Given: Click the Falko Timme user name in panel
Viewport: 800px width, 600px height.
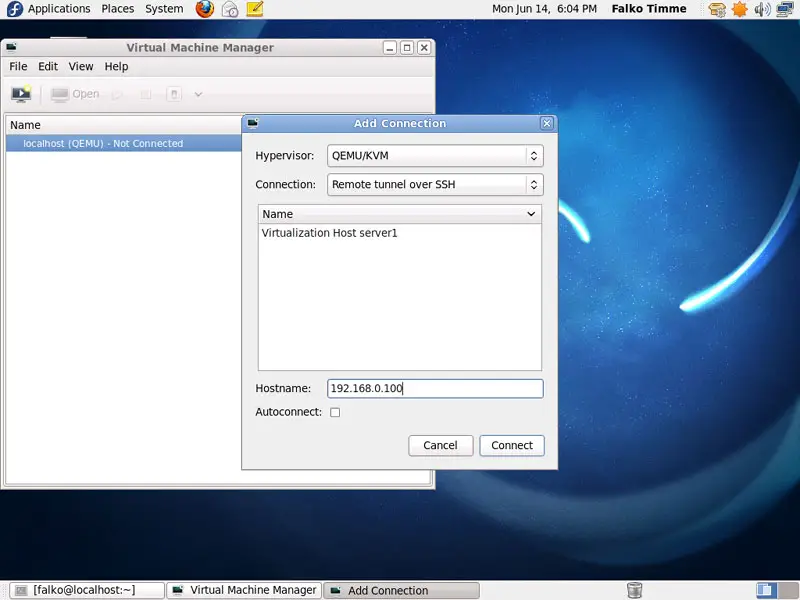Looking at the screenshot, I should [x=649, y=9].
